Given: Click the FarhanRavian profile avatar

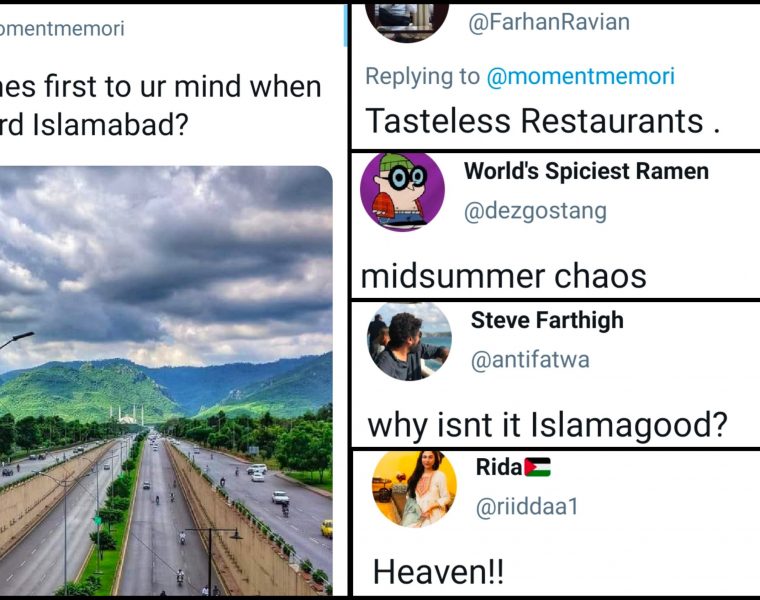Looking at the screenshot, I should [x=407, y=20].
